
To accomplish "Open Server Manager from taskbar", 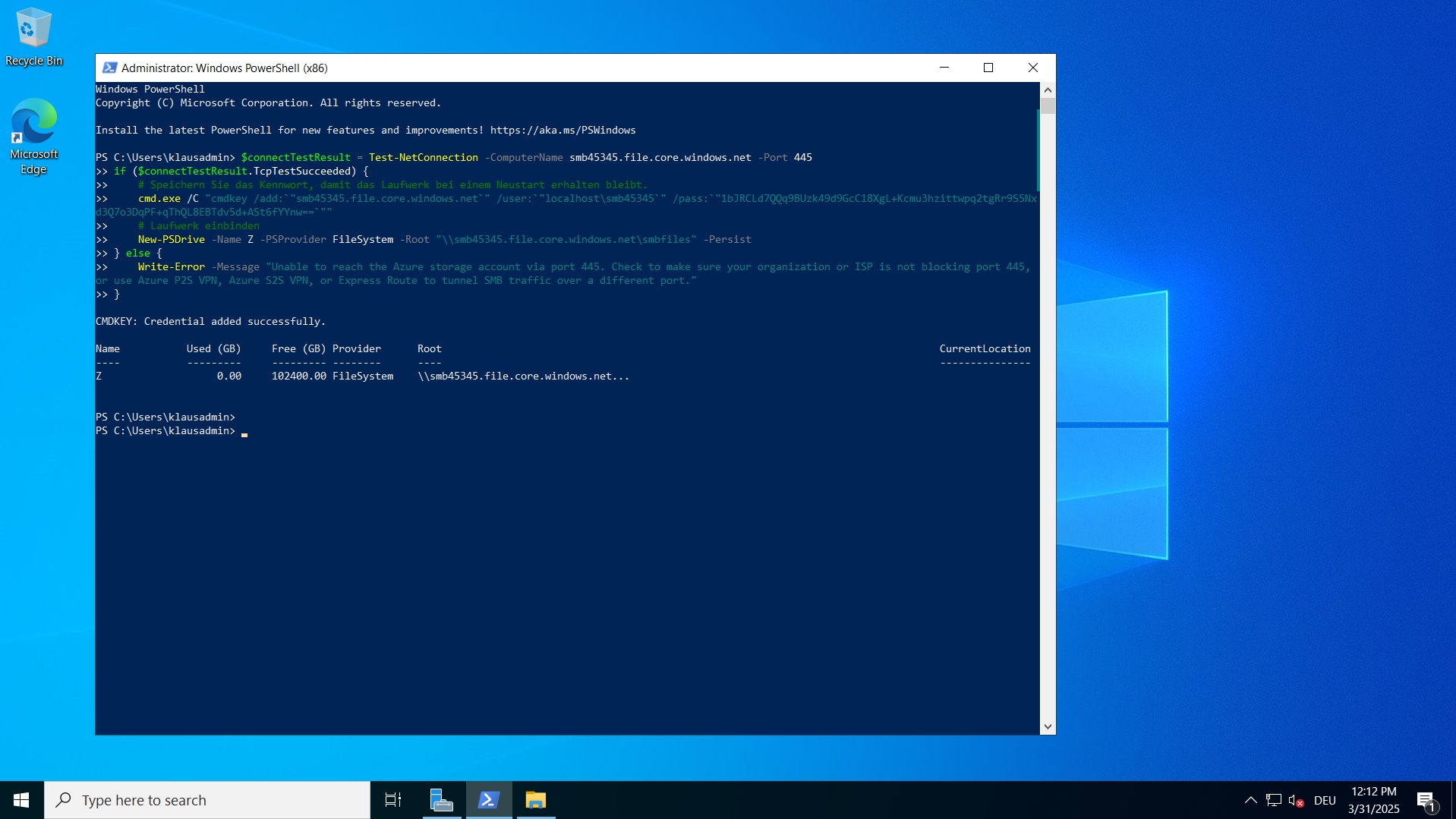I will point(441,800).
